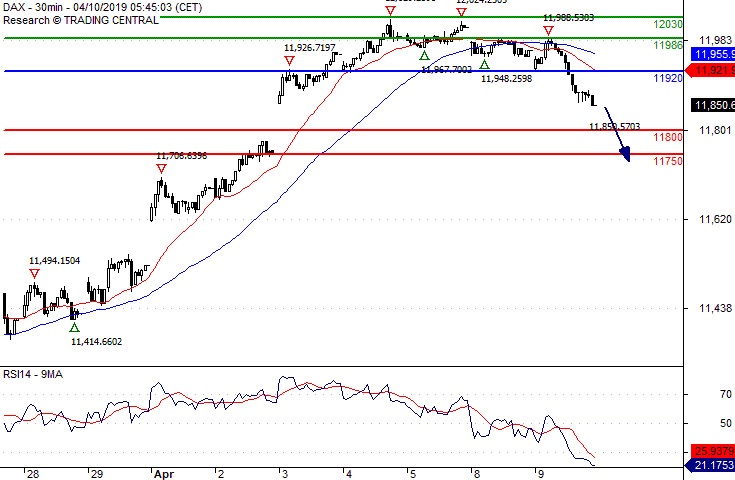Click the red pivot triangle below 11,926.7197

289,60
